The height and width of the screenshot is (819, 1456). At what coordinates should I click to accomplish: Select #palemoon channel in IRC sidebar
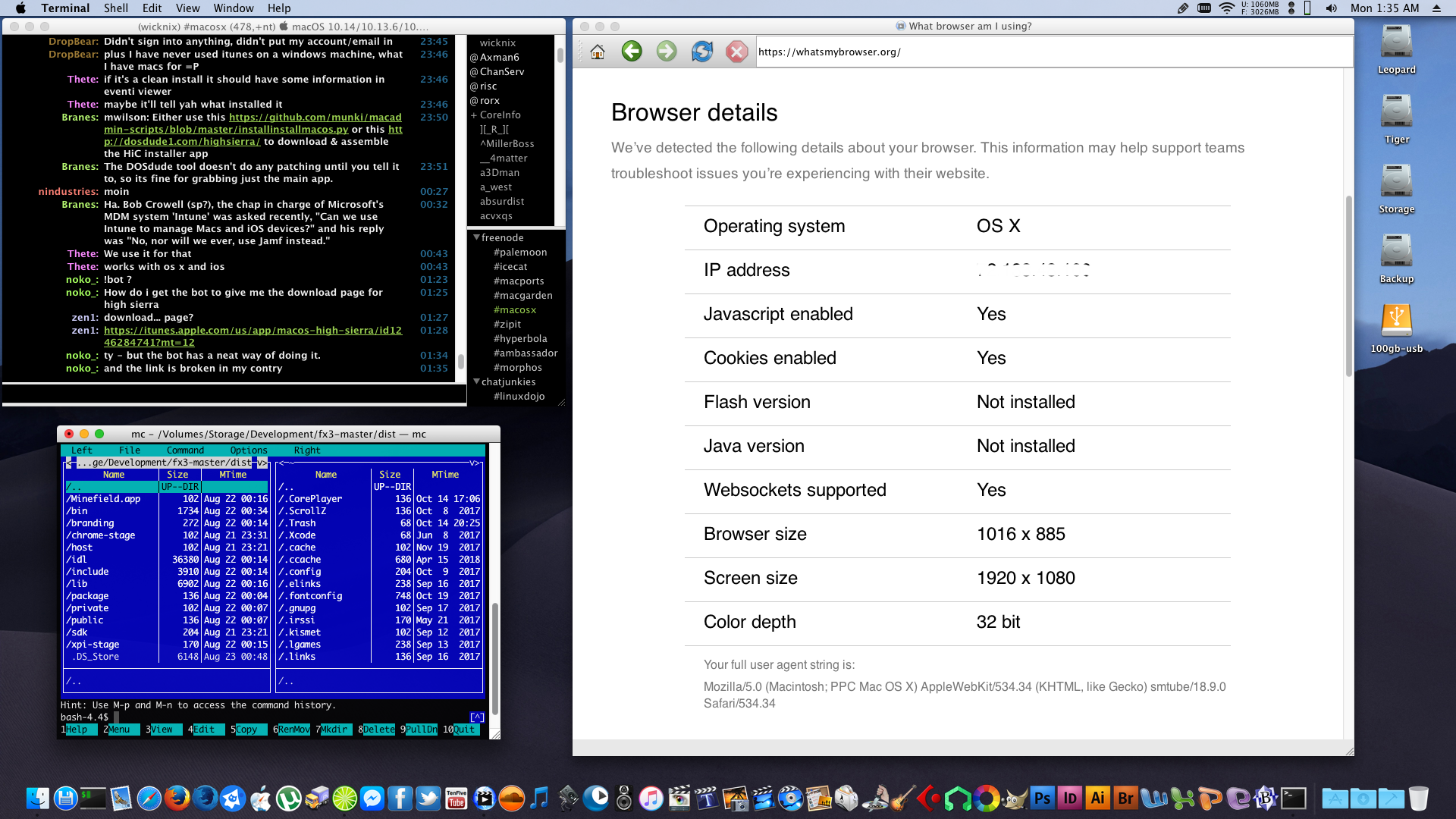(x=520, y=252)
